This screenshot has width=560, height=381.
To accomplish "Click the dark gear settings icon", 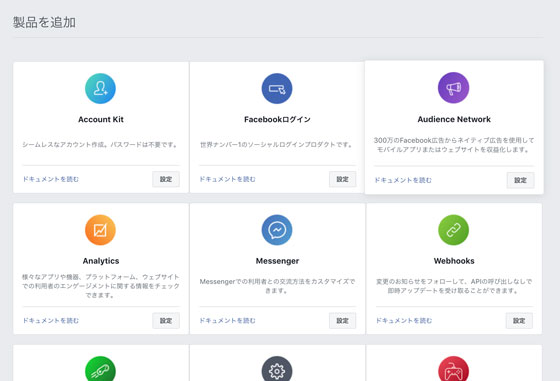I will tap(277, 369).
